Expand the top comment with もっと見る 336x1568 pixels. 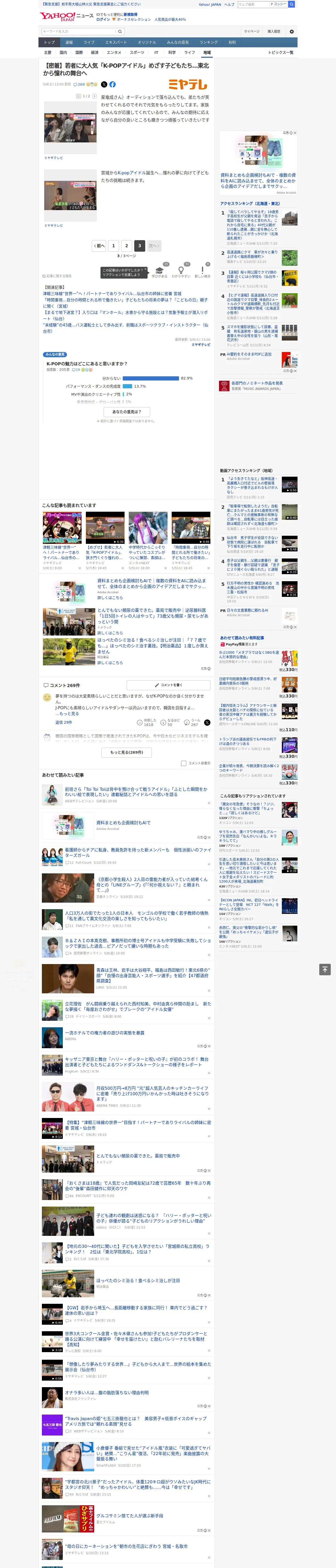67,713
